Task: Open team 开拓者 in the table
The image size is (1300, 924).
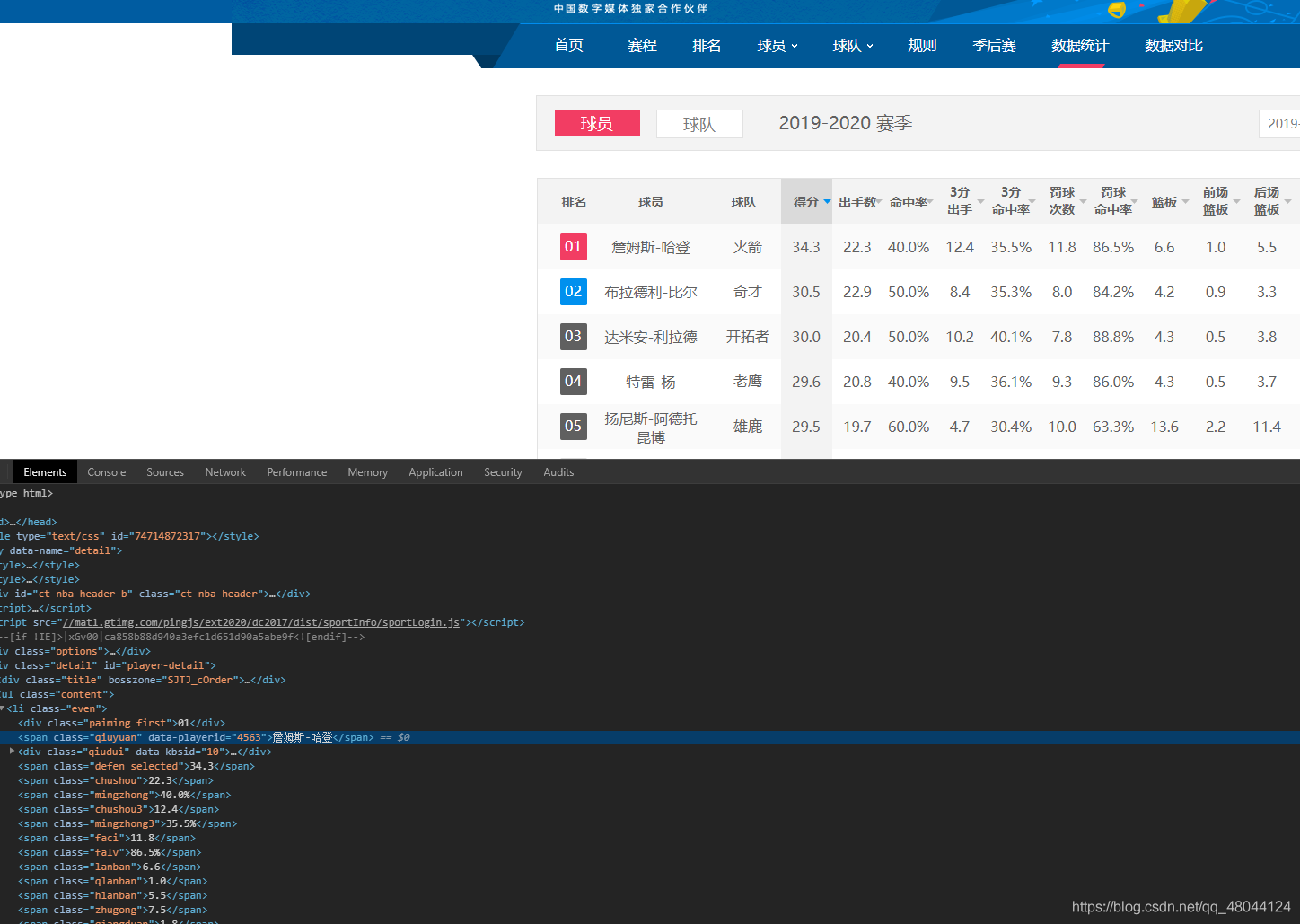Action: coord(748,337)
